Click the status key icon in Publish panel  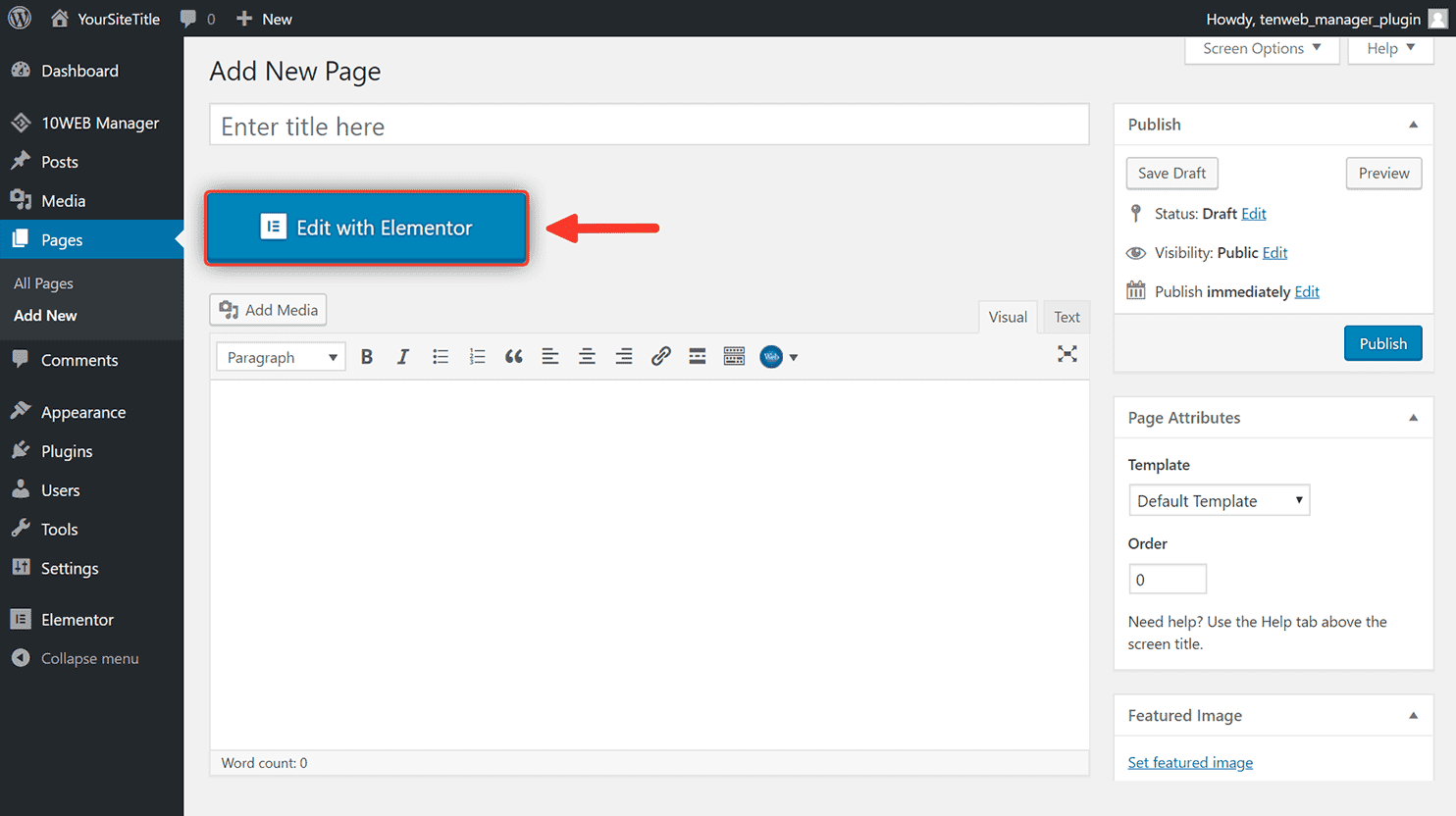1136,213
